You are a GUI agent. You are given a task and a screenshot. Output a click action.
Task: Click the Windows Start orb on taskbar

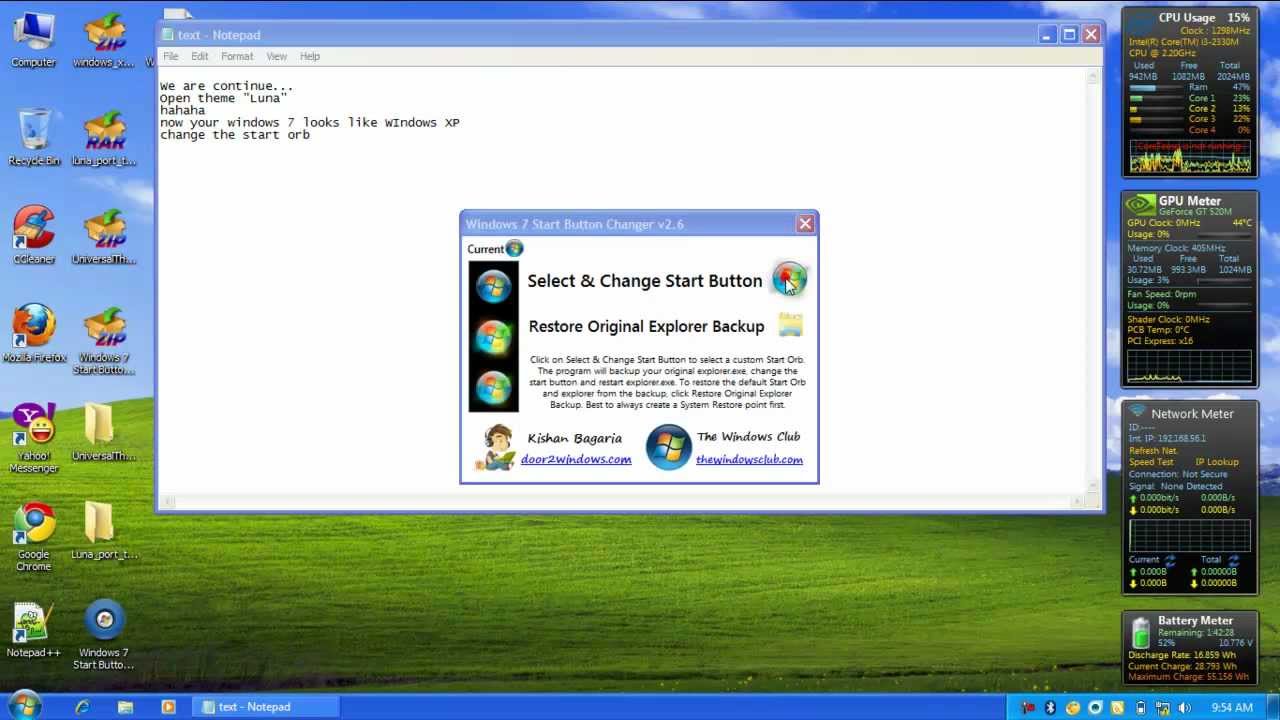click(x=24, y=706)
